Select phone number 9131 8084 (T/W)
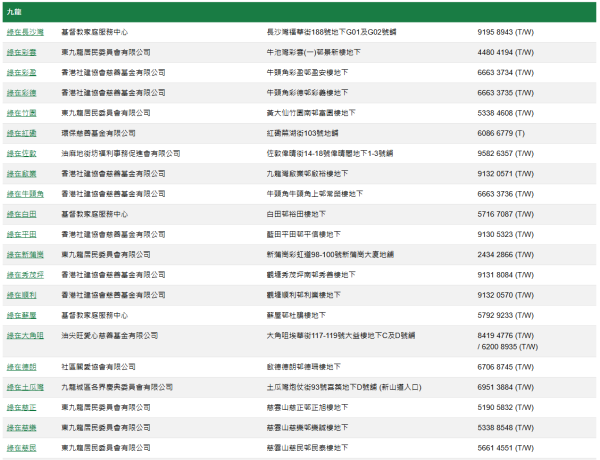Image resolution: width=600 pixels, height=460 pixels. click(505, 275)
